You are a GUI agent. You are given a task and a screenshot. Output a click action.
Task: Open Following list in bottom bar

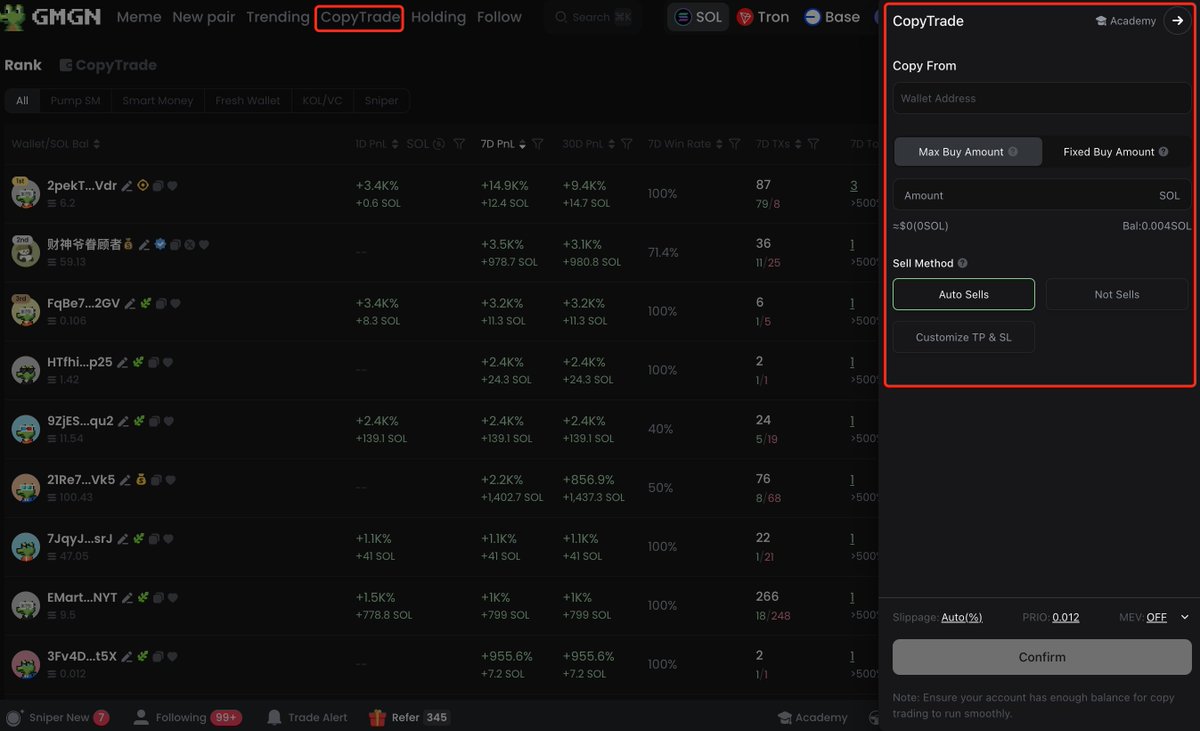click(x=187, y=717)
